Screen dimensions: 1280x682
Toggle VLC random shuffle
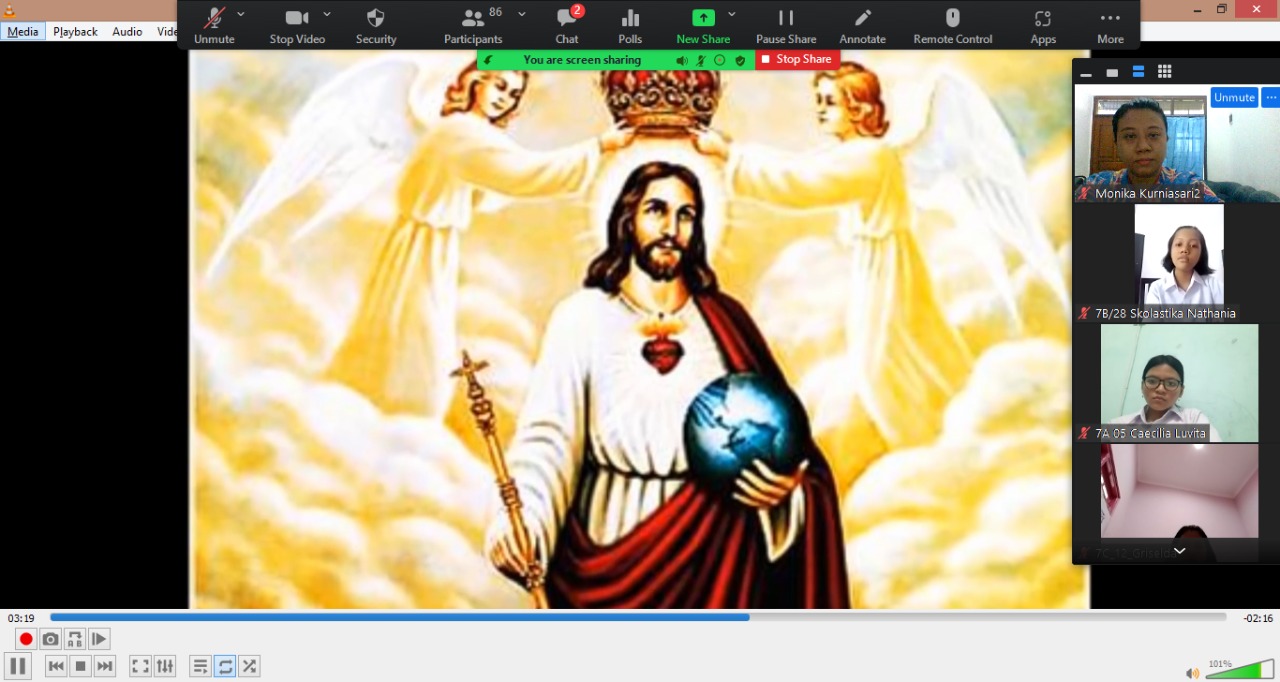coord(249,666)
